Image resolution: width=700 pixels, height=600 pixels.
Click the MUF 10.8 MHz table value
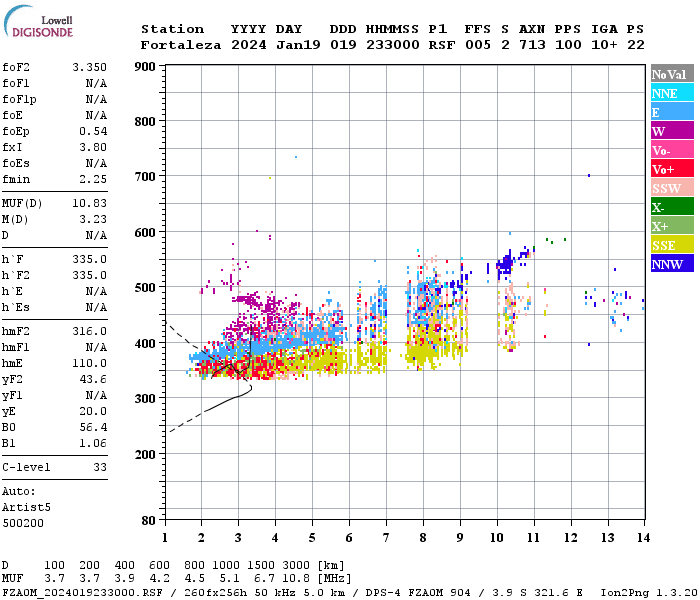click(295, 579)
